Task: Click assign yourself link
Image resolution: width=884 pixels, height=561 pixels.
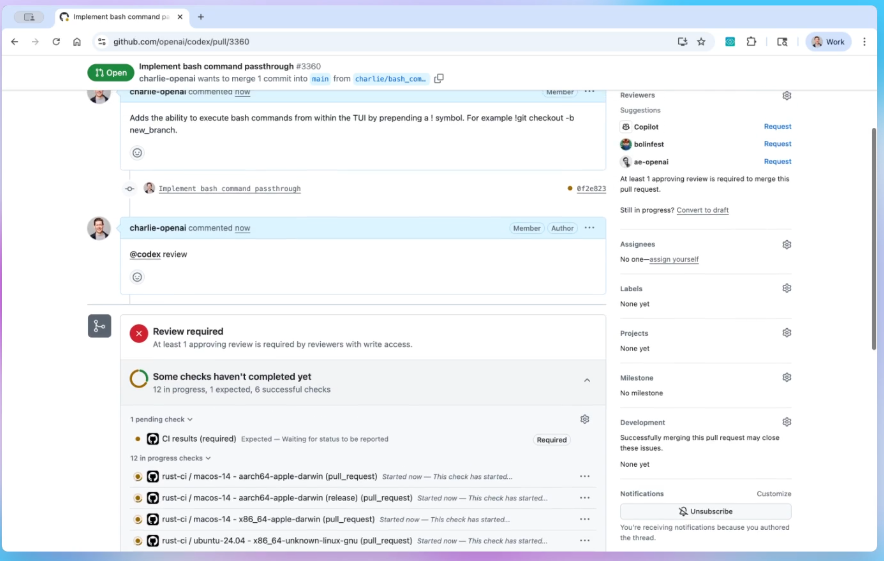Action: tap(674, 259)
